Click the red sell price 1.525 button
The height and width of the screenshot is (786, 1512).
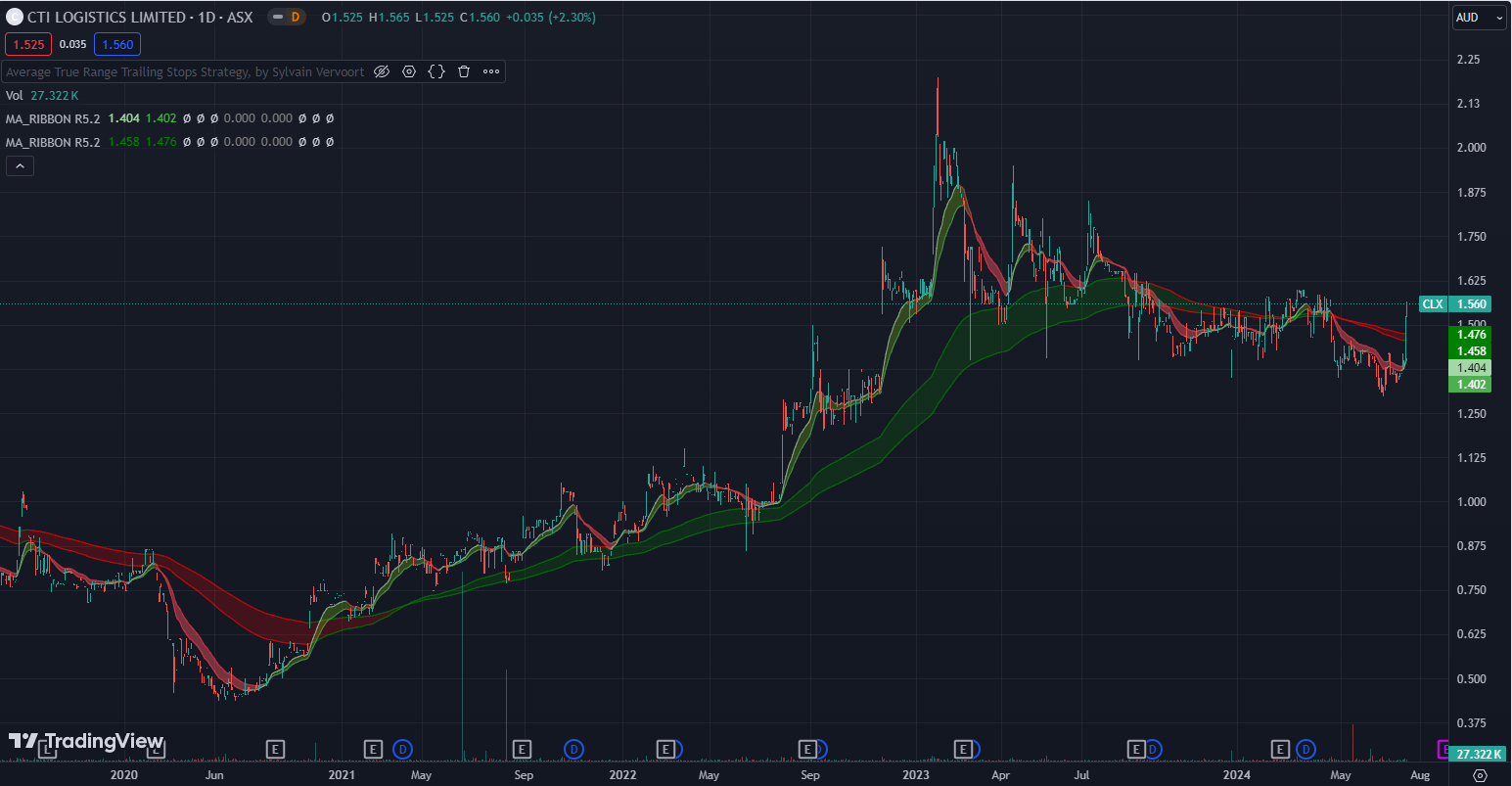(29, 44)
